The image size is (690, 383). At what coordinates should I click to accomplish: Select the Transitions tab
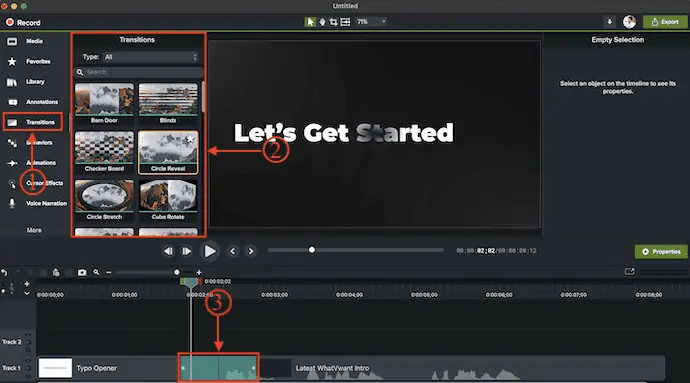click(32, 122)
